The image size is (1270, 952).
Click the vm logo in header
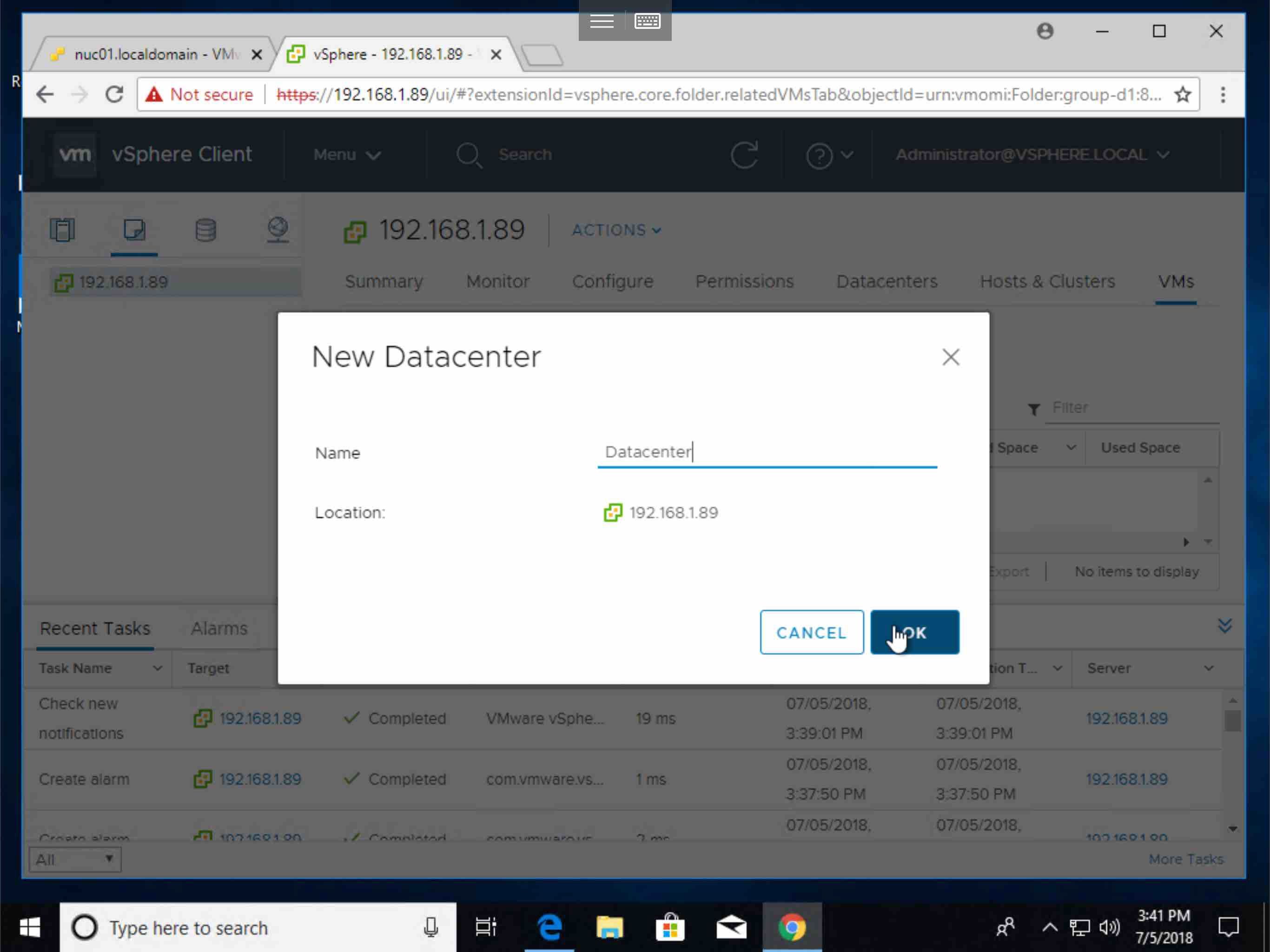(75, 154)
